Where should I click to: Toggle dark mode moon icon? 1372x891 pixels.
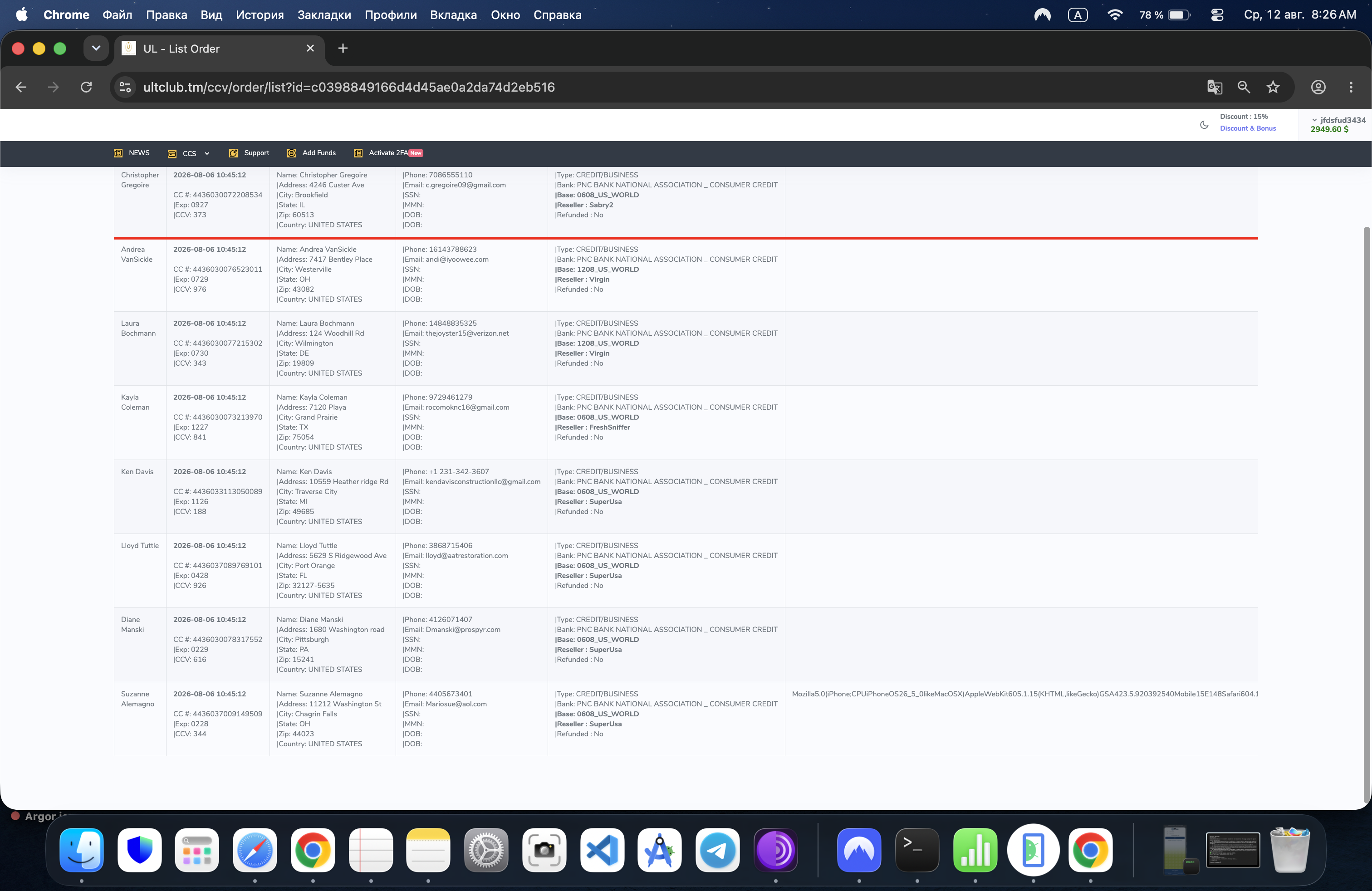pos(1204,124)
